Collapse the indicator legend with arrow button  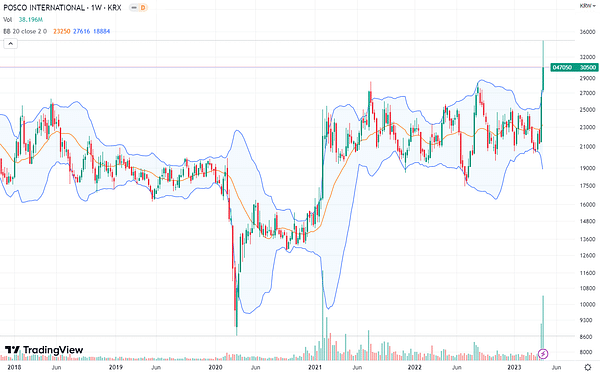tap(11, 44)
